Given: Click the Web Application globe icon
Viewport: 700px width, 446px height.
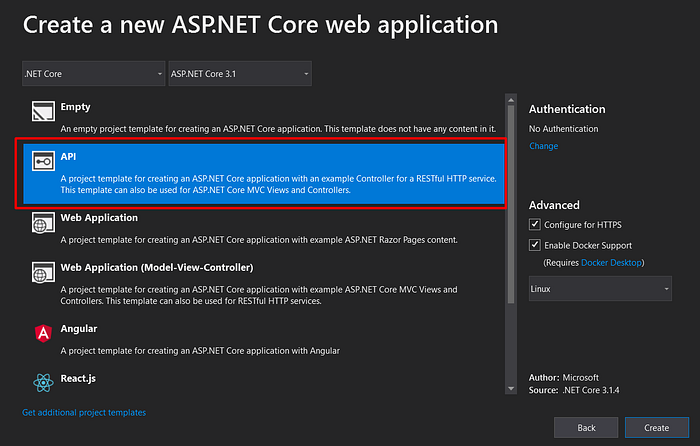Looking at the screenshot, I should [x=43, y=222].
